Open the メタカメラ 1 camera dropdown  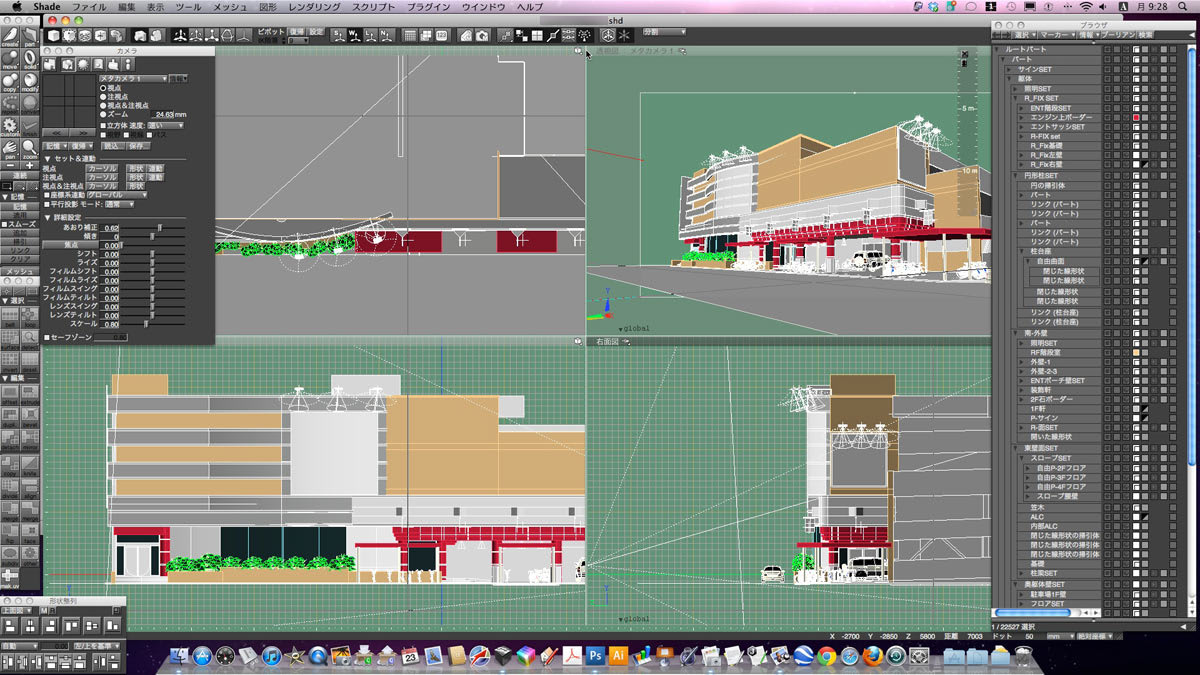(x=133, y=78)
